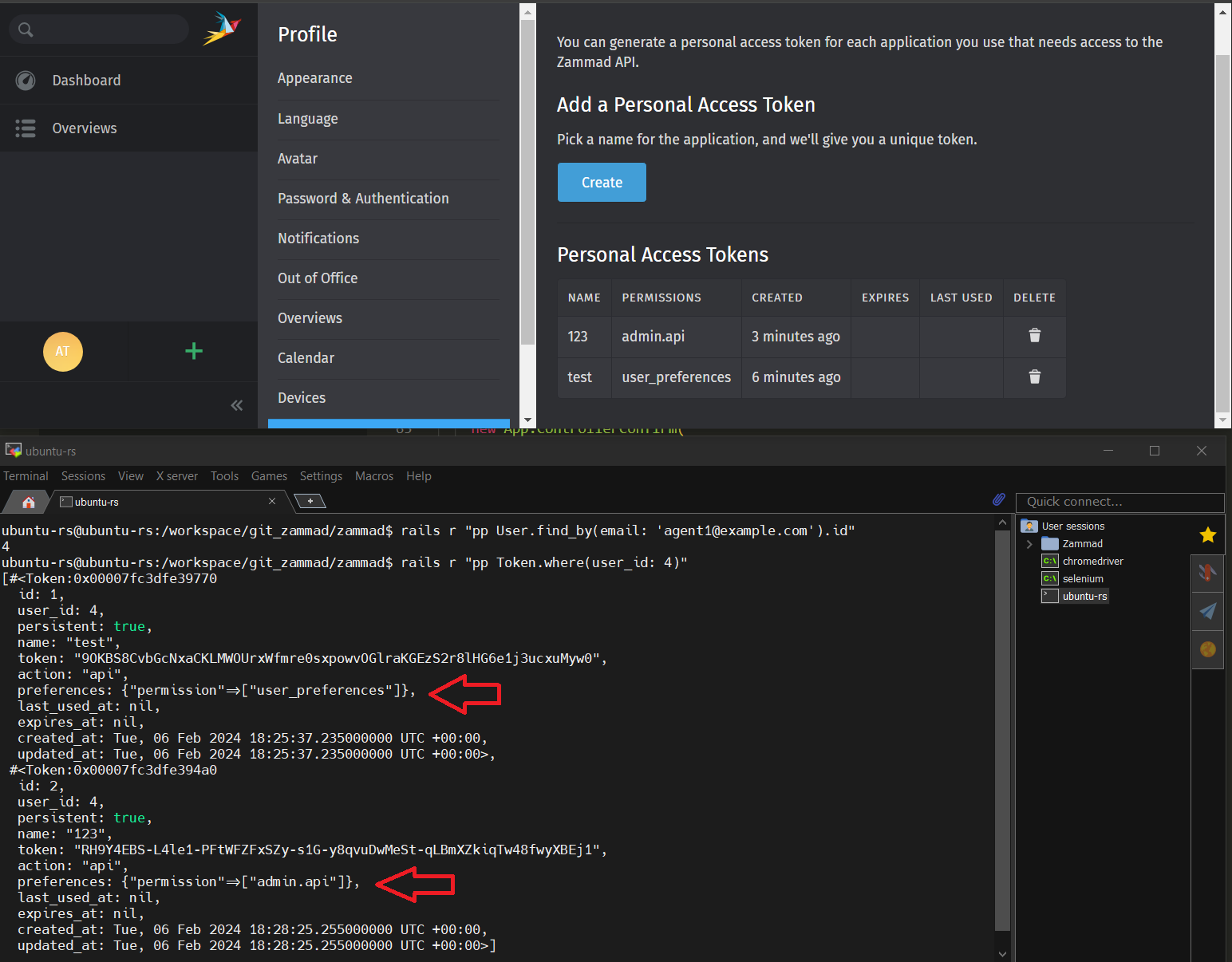Collapse the sidebar with double-chevron icon
The height and width of the screenshot is (962, 1232).
[x=237, y=405]
